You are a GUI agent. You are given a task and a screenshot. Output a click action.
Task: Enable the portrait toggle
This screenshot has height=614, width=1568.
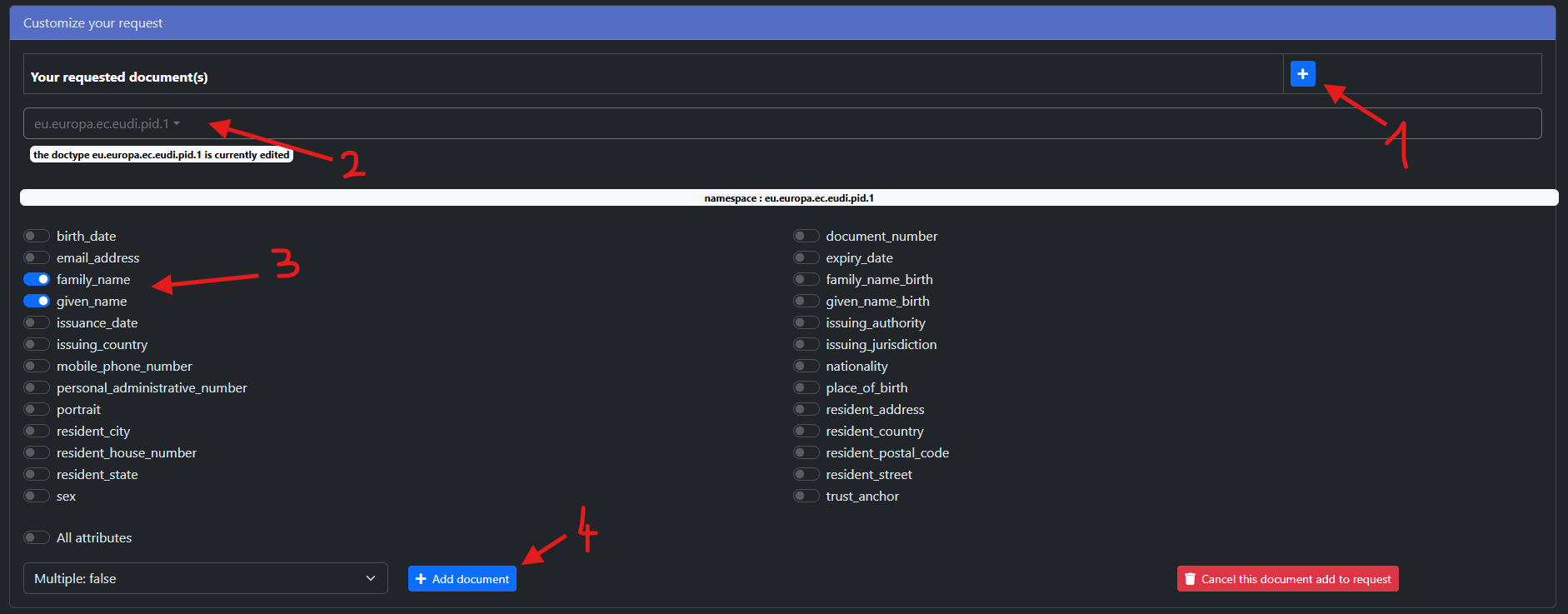pyautogui.click(x=37, y=410)
